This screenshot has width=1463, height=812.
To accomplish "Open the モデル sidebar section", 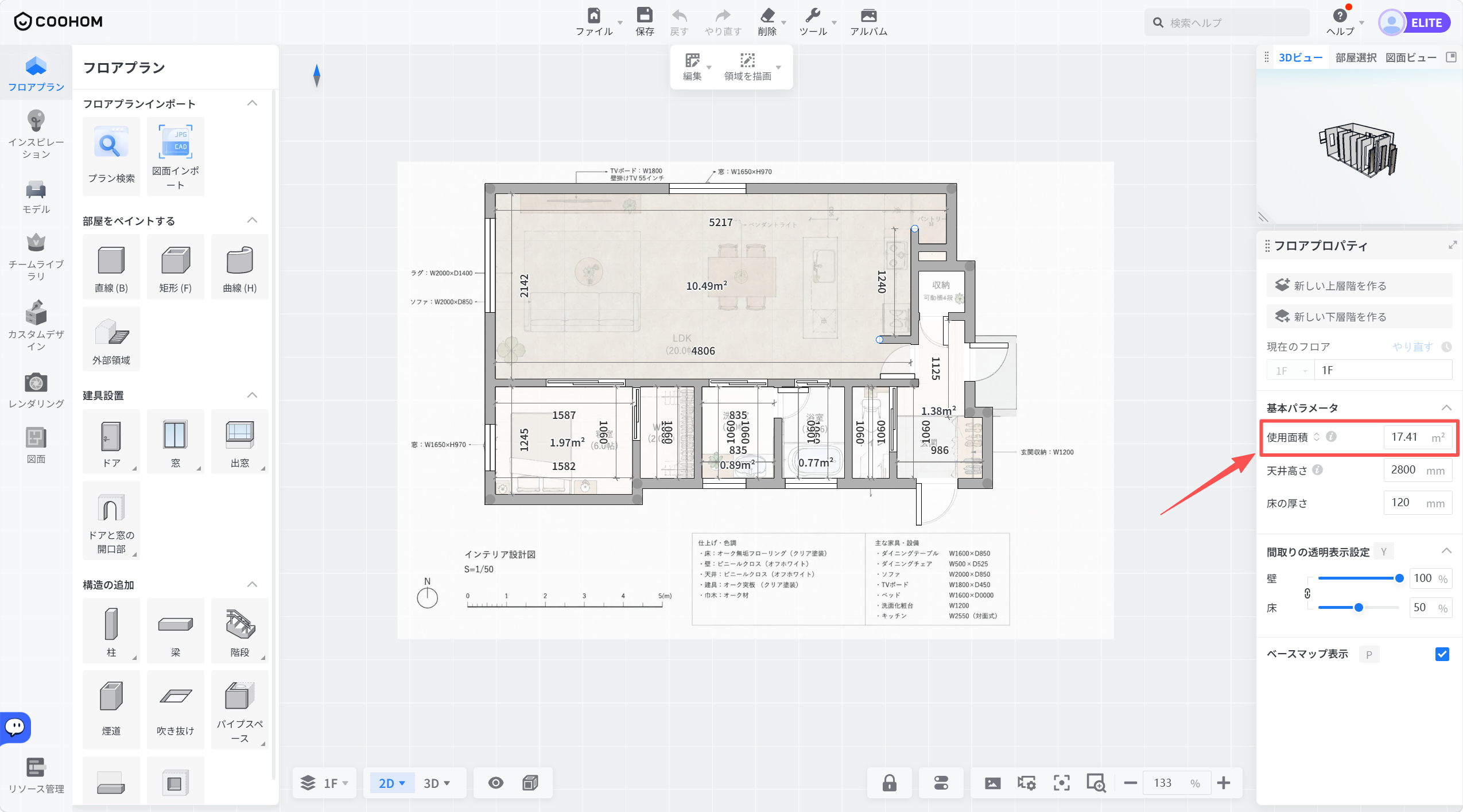I will (36, 197).
